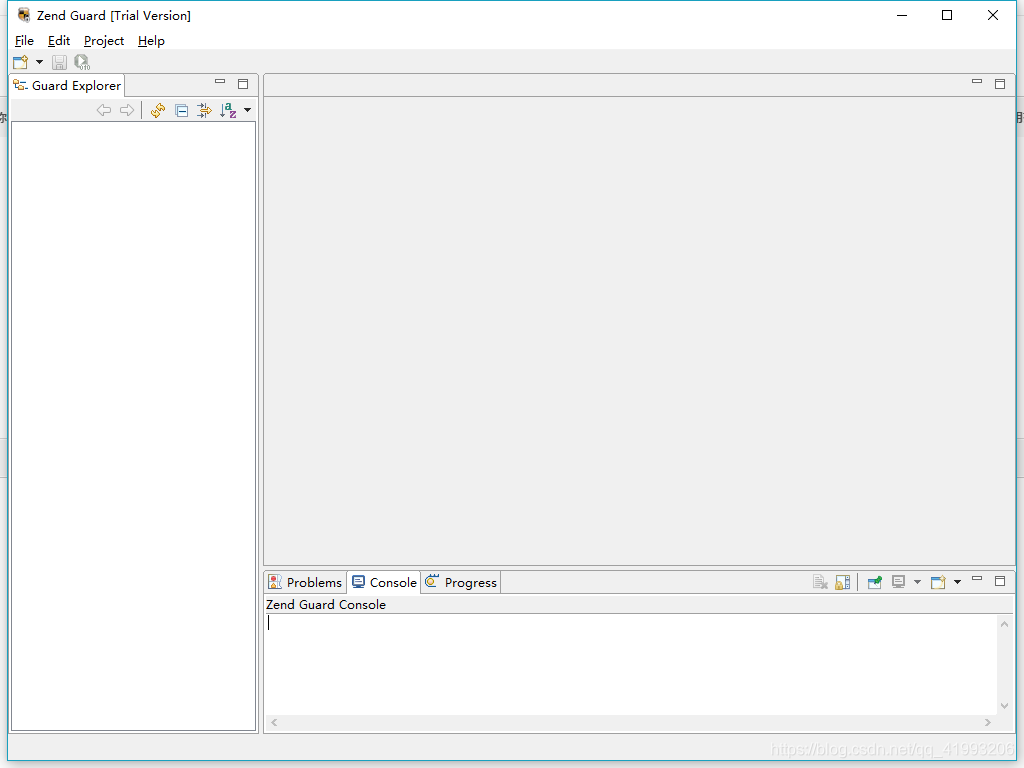This screenshot has width=1024, height=768.
Task: Click the Open Console icon
Action: (938, 582)
